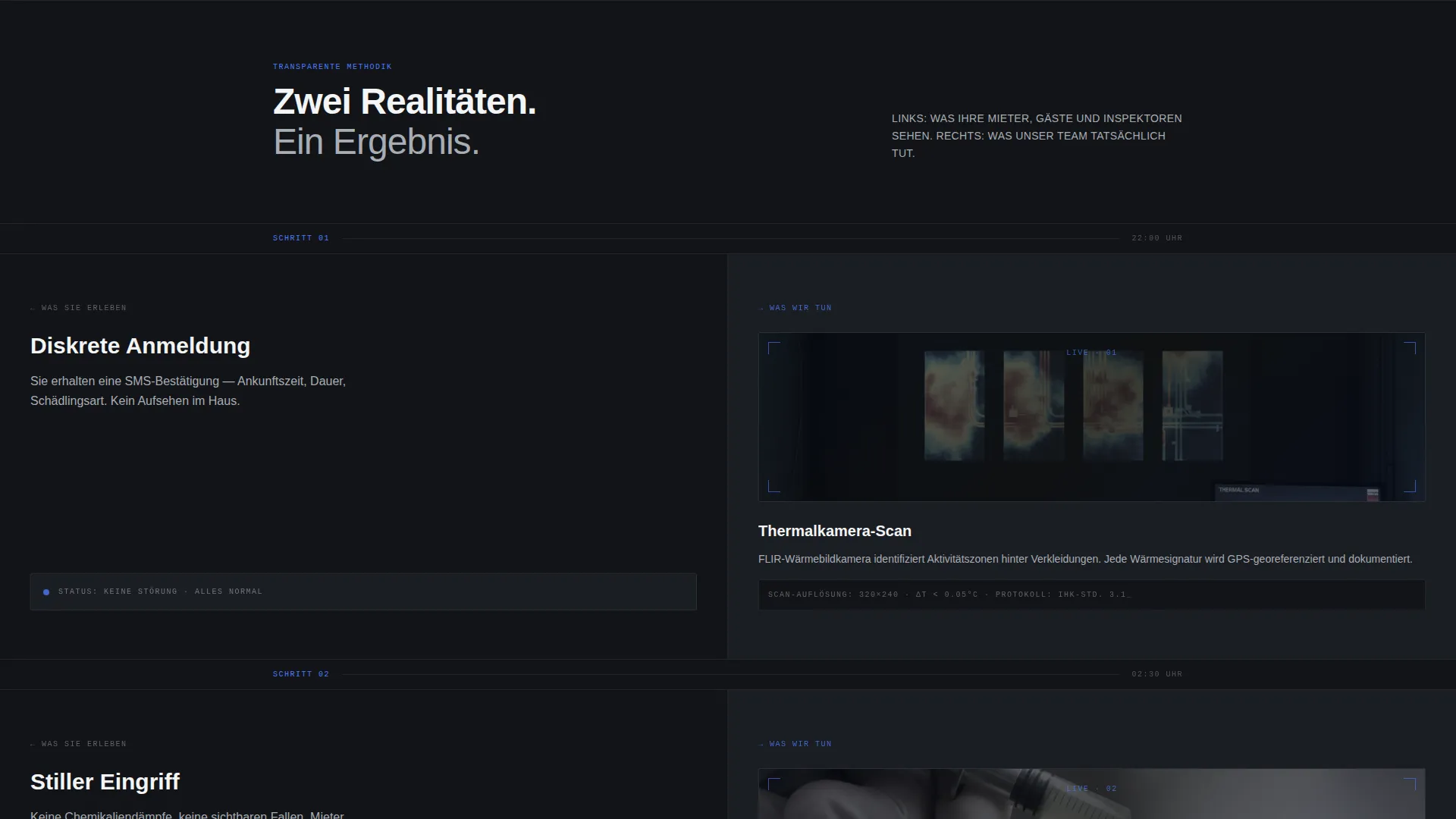Click the paragraph about the SMS-Bestätigung
Screen dimensions: 1456x819
(x=188, y=391)
